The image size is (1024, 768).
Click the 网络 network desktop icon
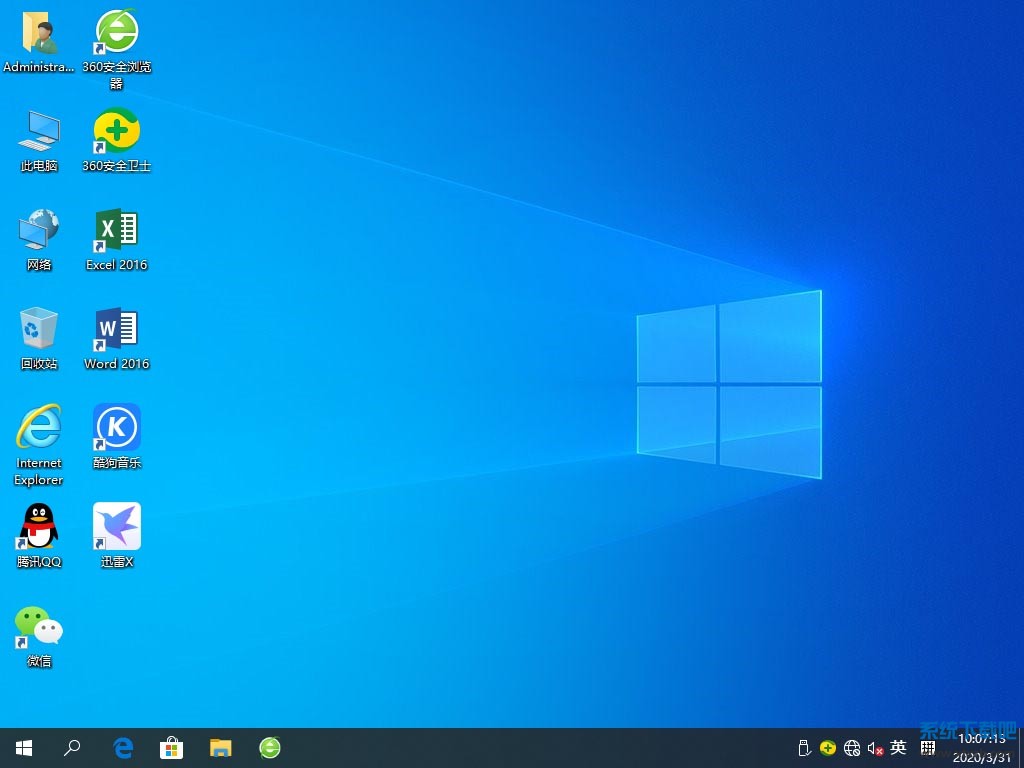pyautogui.click(x=39, y=230)
